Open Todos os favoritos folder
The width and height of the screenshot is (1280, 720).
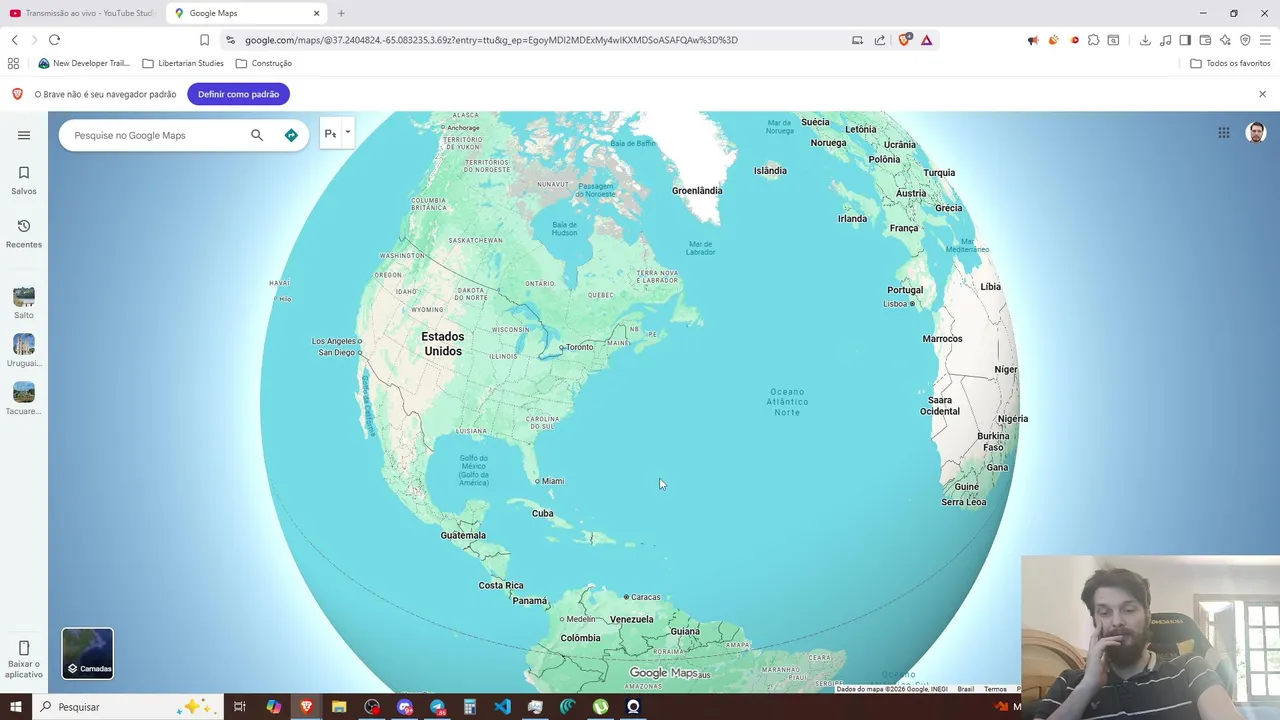click(x=1230, y=63)
